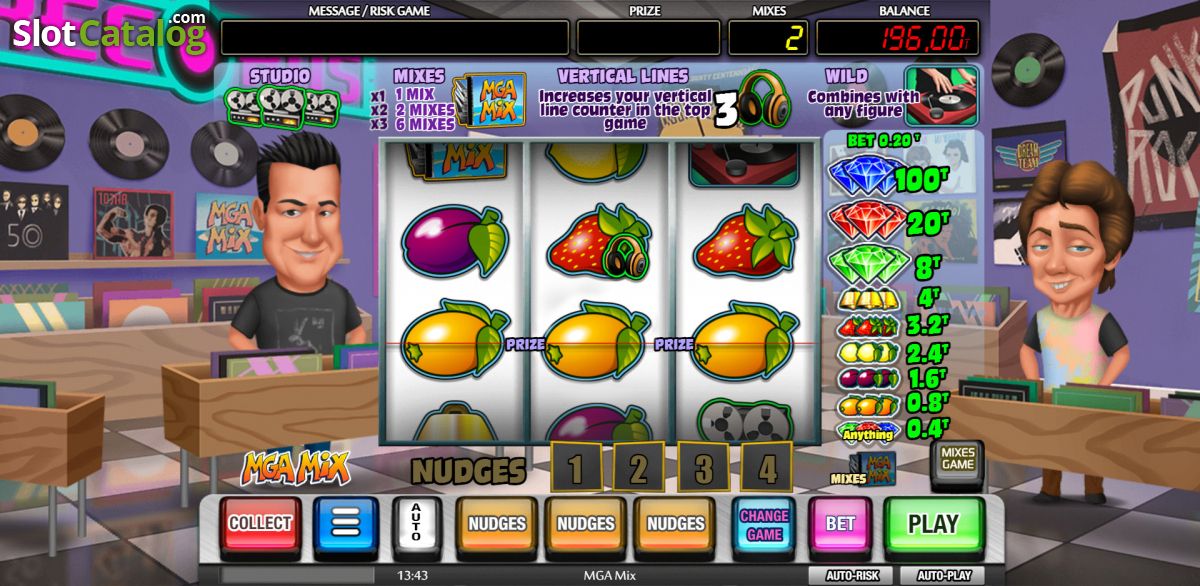Click the blue diamonds 100 prize icon
1200x586 pixels.
coord(866,177)
